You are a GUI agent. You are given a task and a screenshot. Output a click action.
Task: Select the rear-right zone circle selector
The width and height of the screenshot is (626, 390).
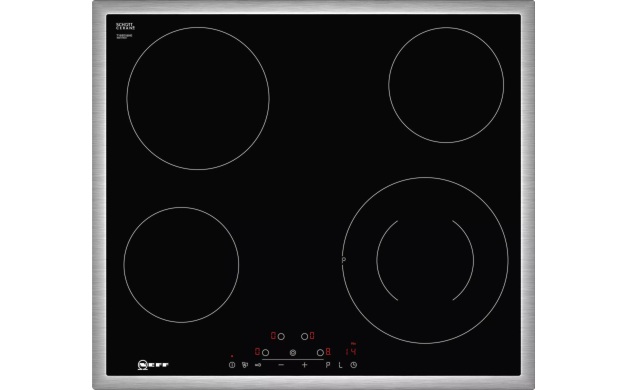click(304, 337)
